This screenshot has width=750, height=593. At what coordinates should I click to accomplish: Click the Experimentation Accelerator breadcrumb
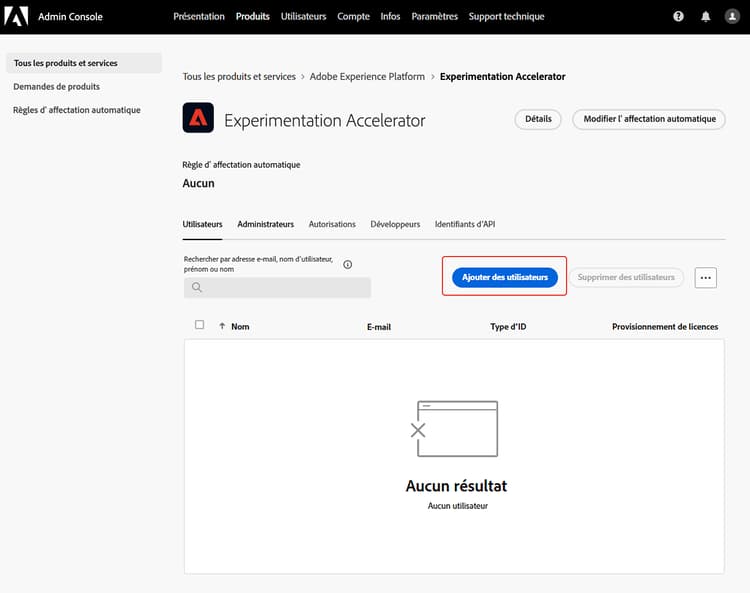click(x=502, y=77)
